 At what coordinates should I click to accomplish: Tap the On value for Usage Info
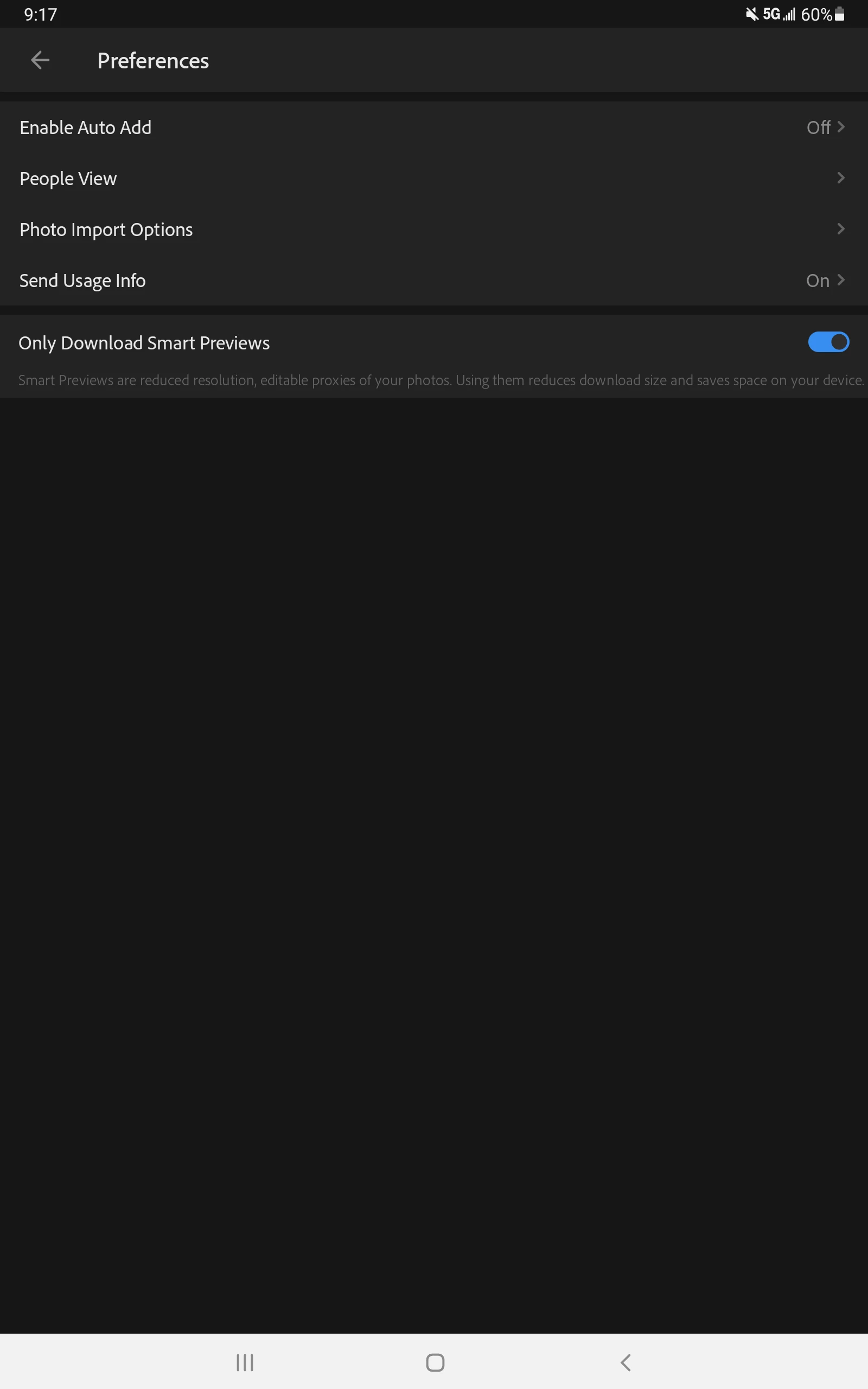click(x=818, y=281)
